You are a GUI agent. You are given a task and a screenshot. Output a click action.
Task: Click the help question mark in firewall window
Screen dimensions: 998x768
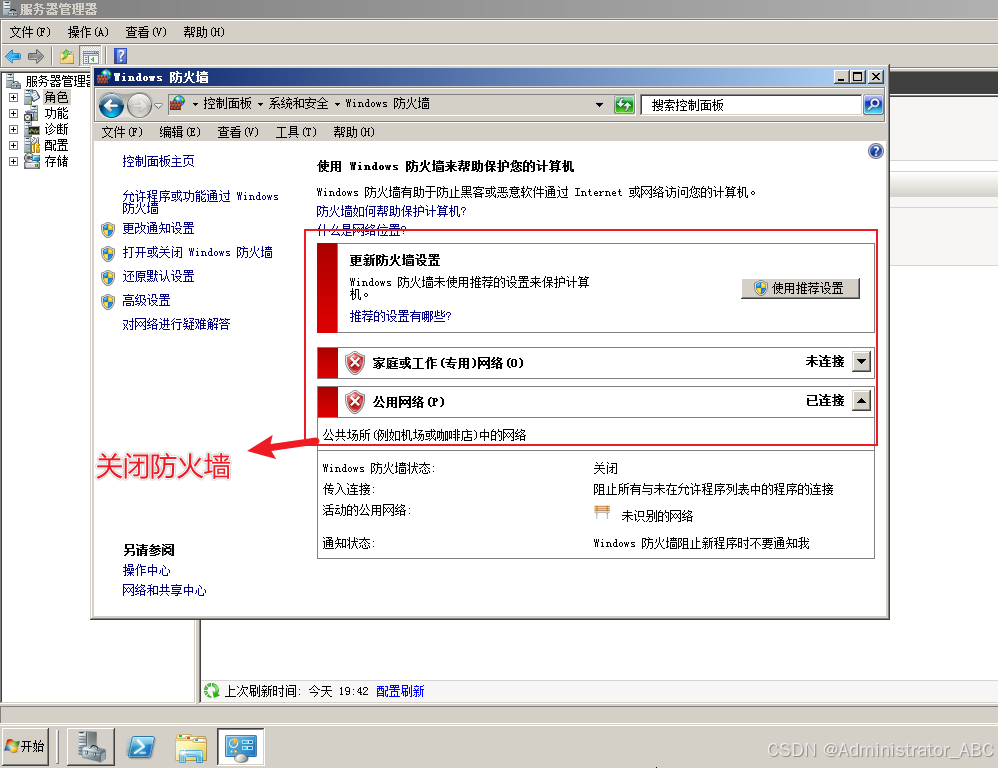click(x=876, y=151)
